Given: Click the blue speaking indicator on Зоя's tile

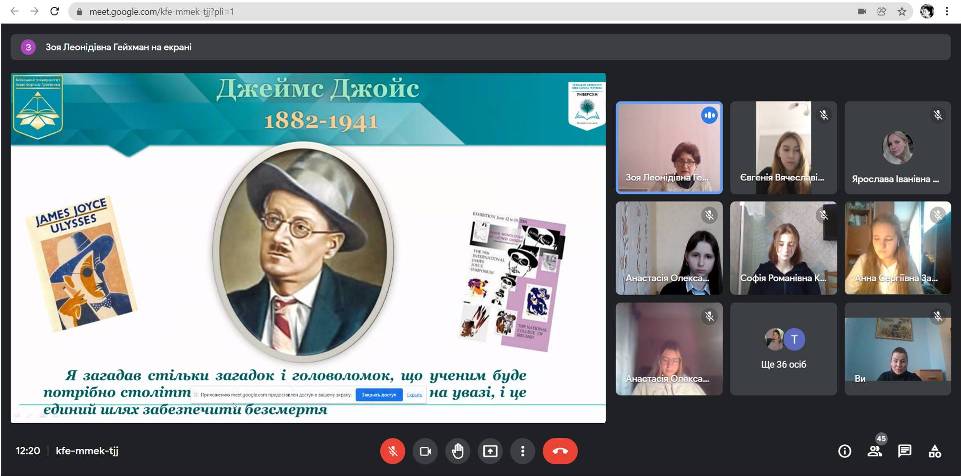Looking at the screenshot, I should pyautogui.click(x=710, y=115).
